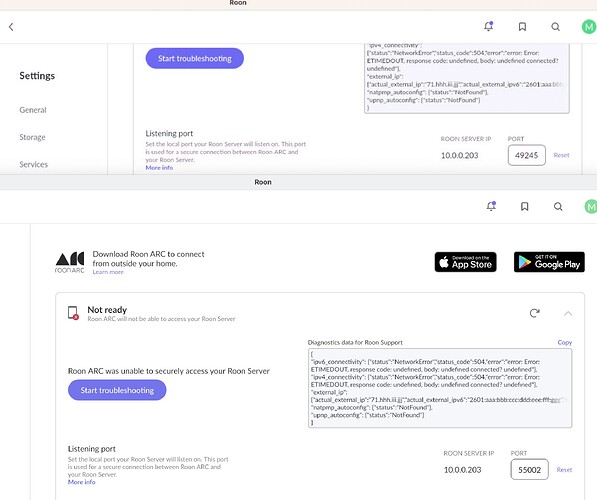This screenshot has width=597, height=500.
Task: Open General settings section
Action: 33,110
